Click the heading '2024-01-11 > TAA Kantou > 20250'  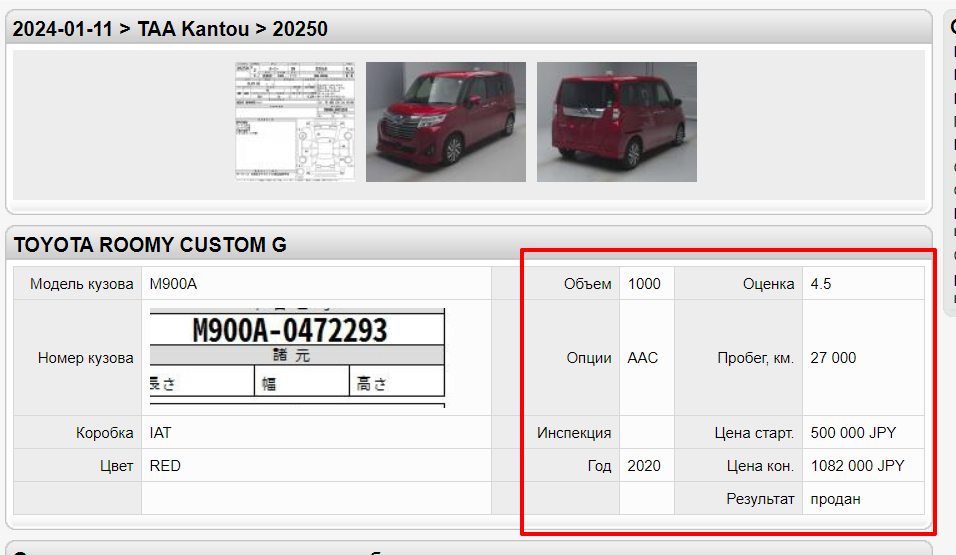click(170, 29)
